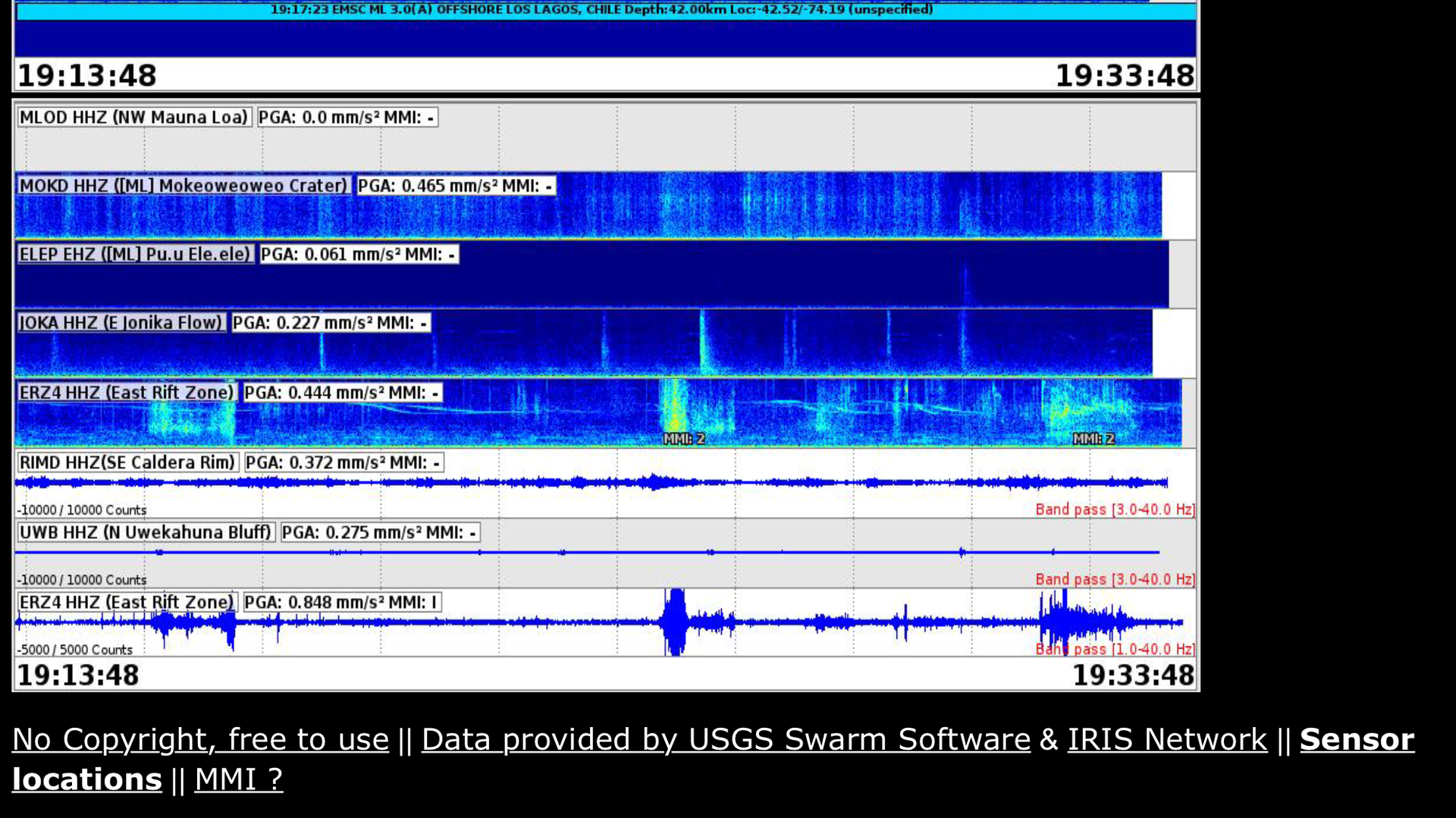Click the MOKD PGA 0.465 mm/s² readout
Screen dimensions: 1456x818
point(455,186)
